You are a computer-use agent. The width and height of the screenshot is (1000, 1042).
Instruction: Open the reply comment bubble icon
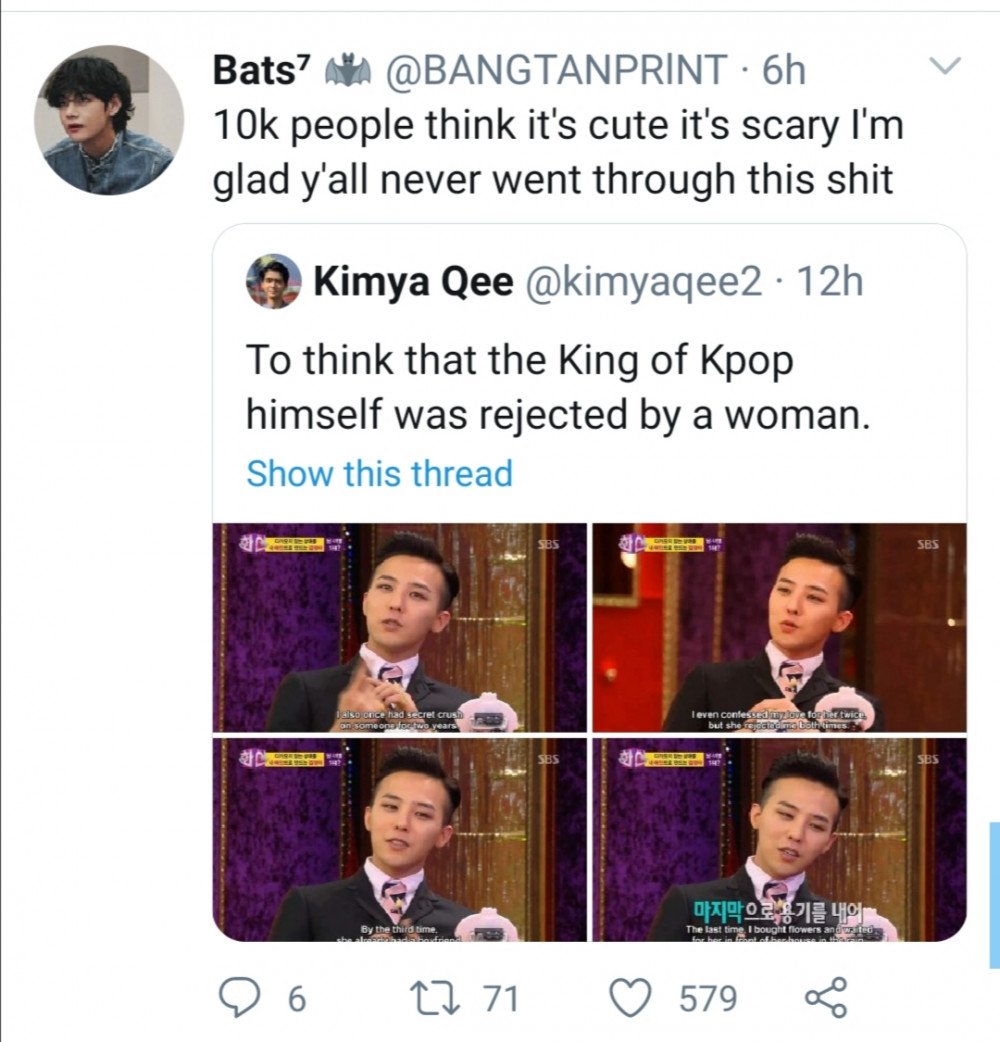(239, 997)
